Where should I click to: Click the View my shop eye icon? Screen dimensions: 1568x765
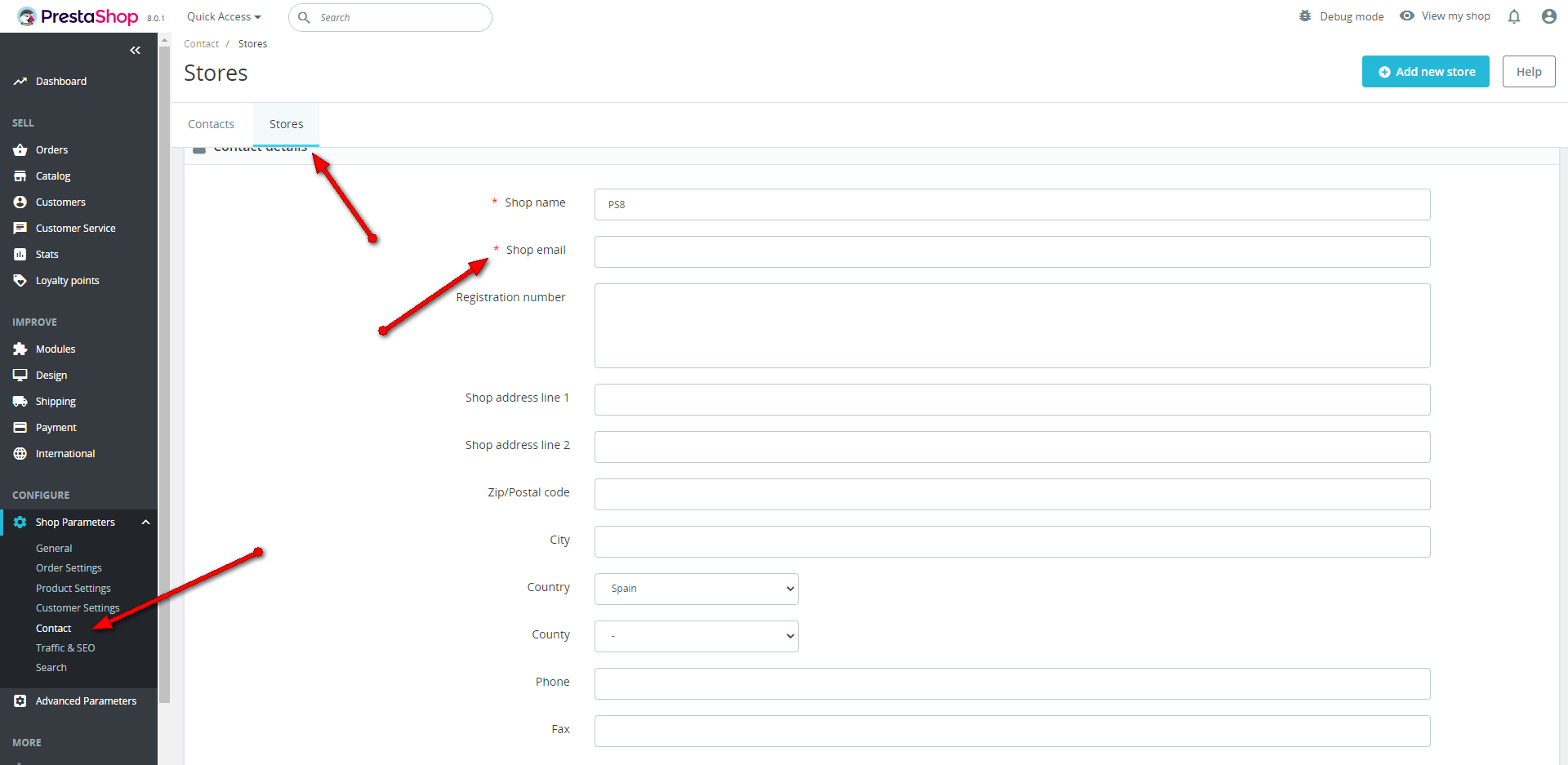click(x=1407, y=16)
